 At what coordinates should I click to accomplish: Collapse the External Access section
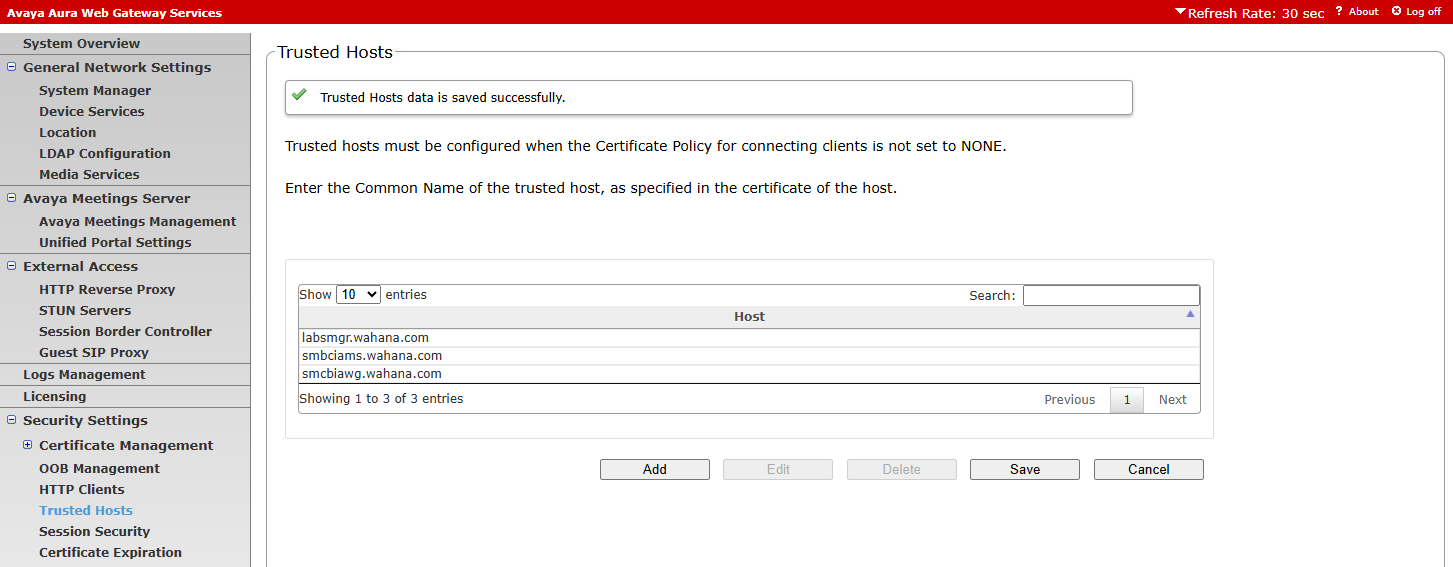12,266
